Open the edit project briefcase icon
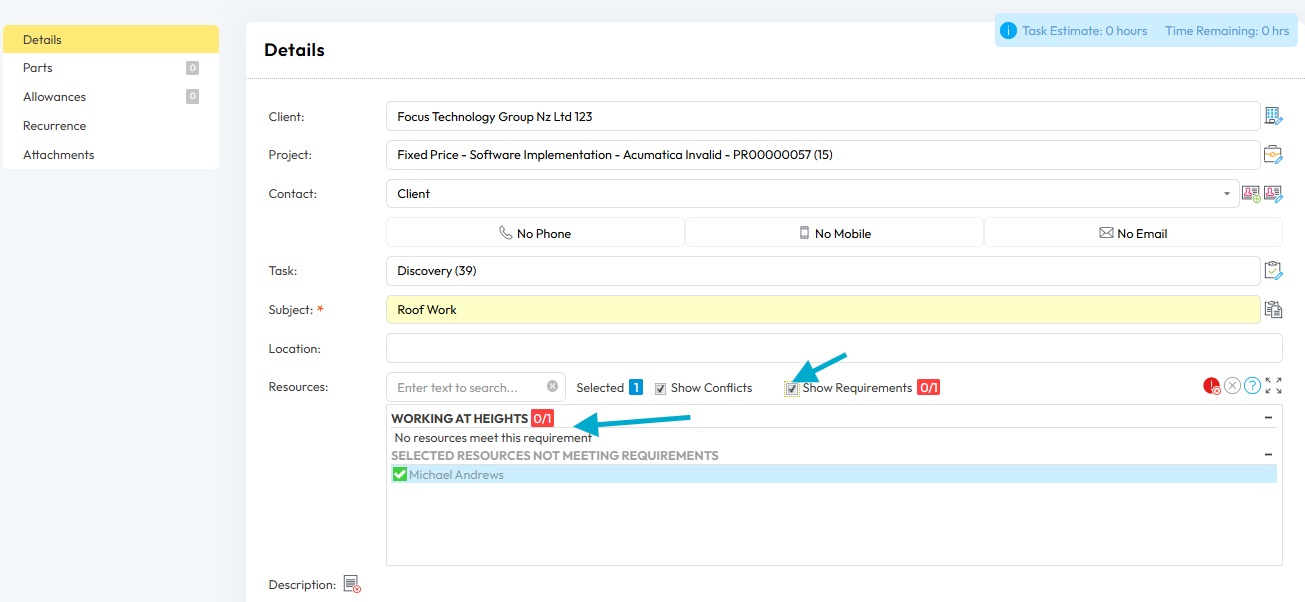The height and width of the screenshot is (602, 1305). coord(1273,155)
